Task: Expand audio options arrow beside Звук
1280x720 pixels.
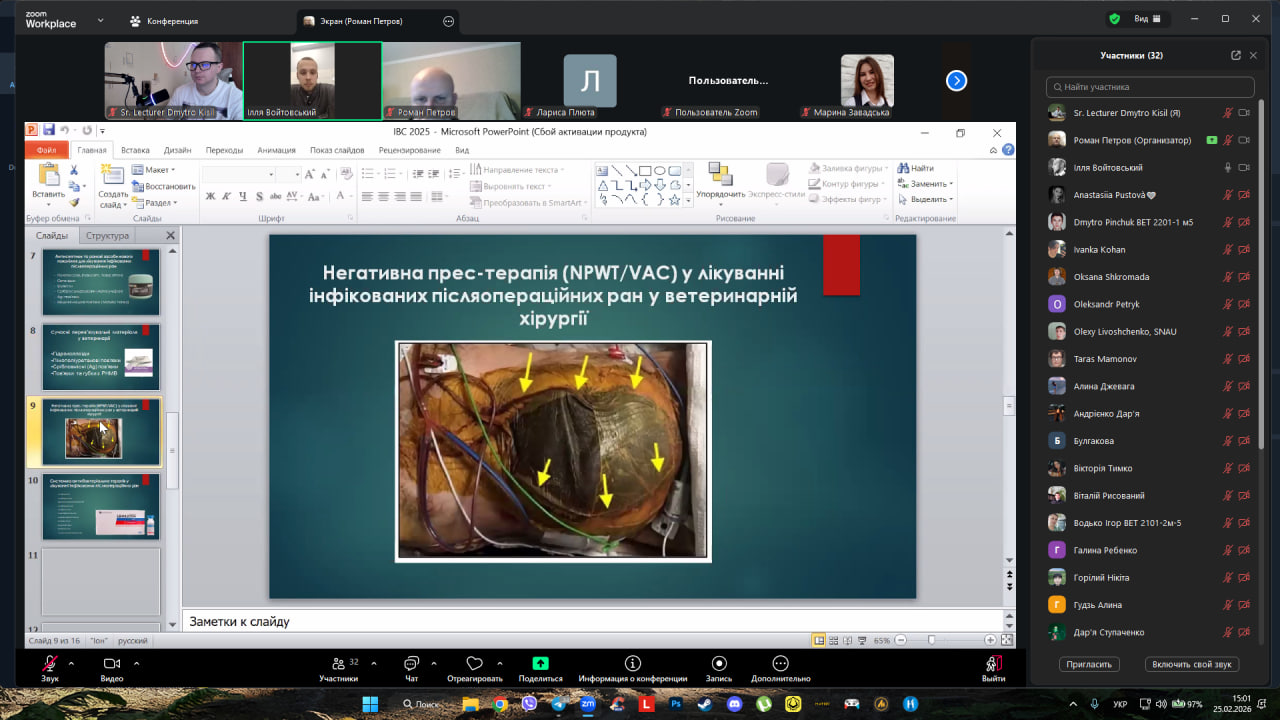Action: coord(71,662)
